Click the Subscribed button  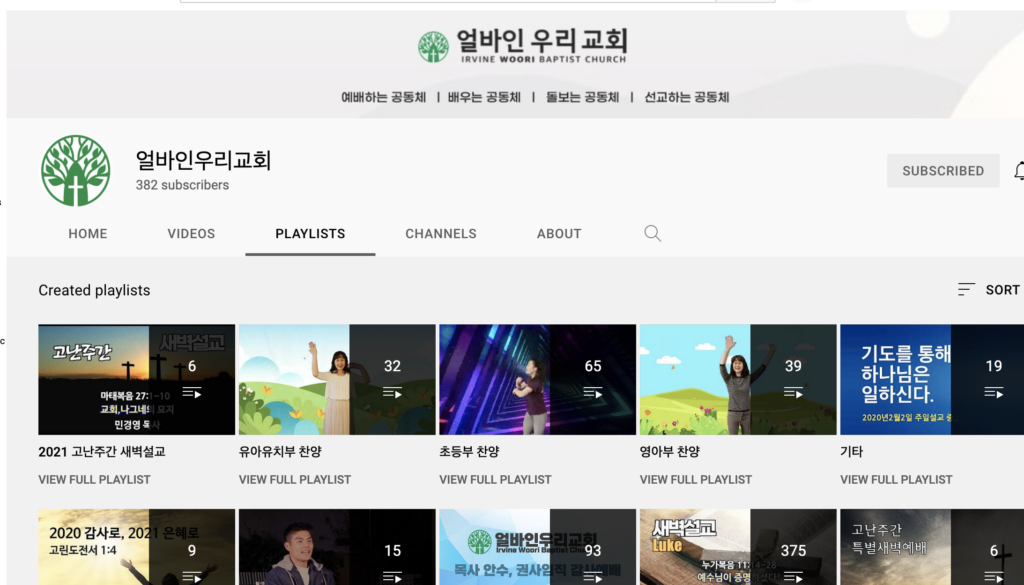[943, 171]
